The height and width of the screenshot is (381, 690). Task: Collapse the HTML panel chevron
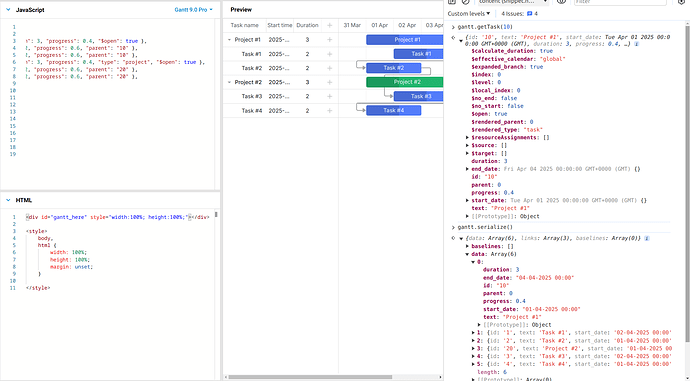pos(8,200)
